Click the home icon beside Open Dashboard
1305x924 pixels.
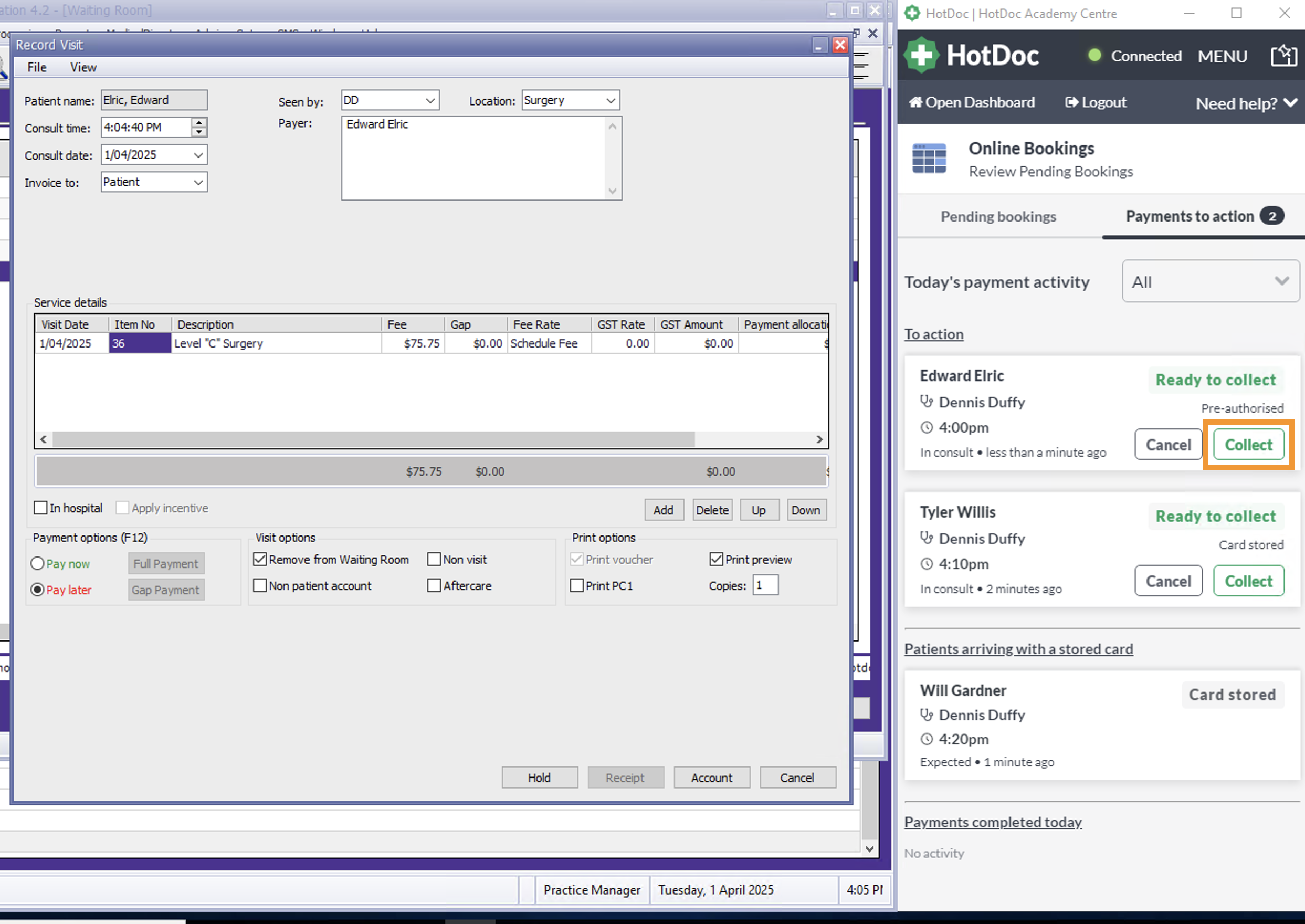tap(915, 102)
